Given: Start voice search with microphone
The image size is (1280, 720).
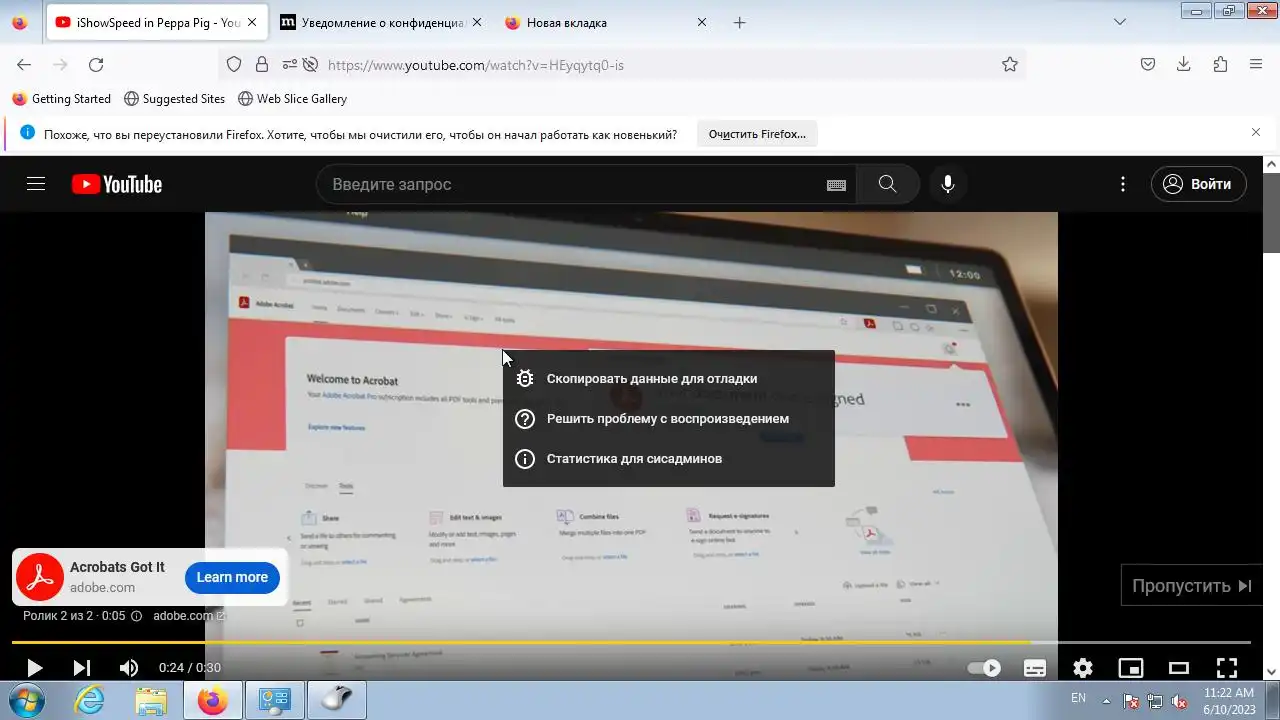Looking at the screenshot, I should coord(948,184).
